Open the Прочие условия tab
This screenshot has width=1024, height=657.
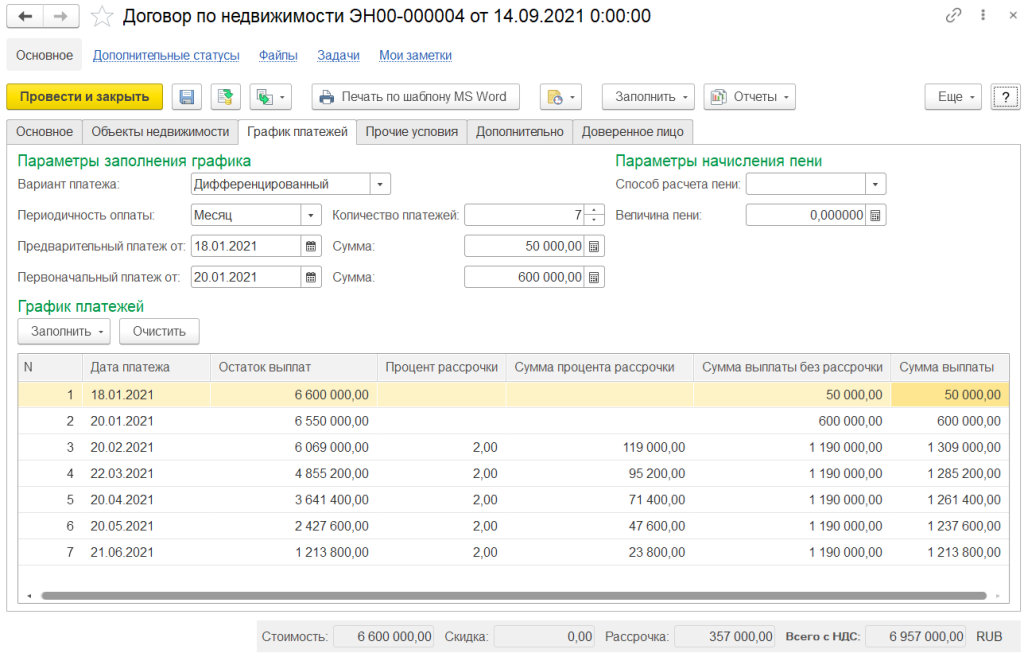click(411, 131)
